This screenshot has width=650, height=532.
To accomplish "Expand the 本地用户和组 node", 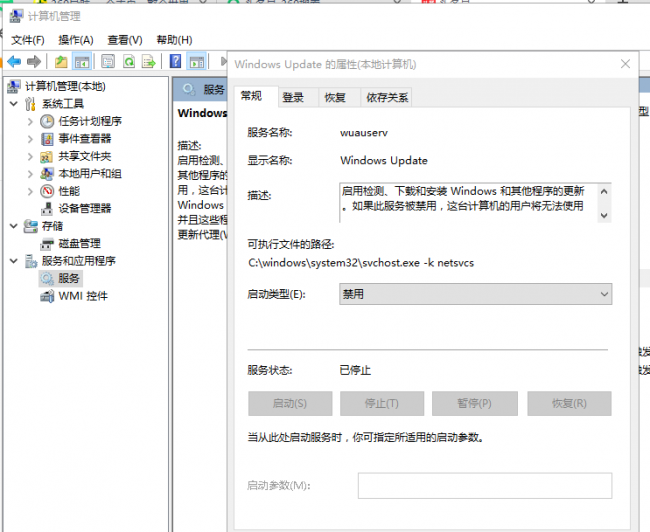I will (x=30, y=174).
